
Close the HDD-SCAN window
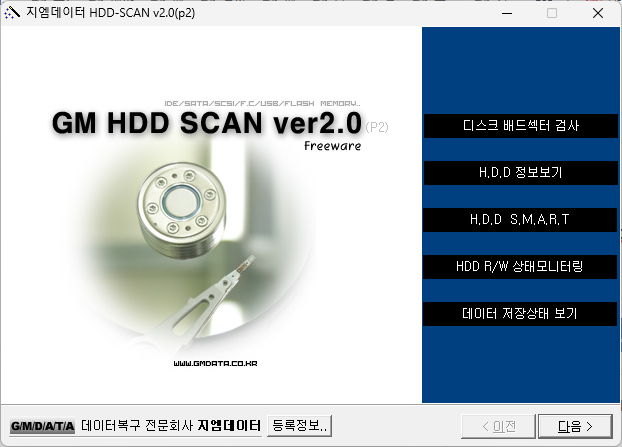pyautogui.click(x=598, y=13)
